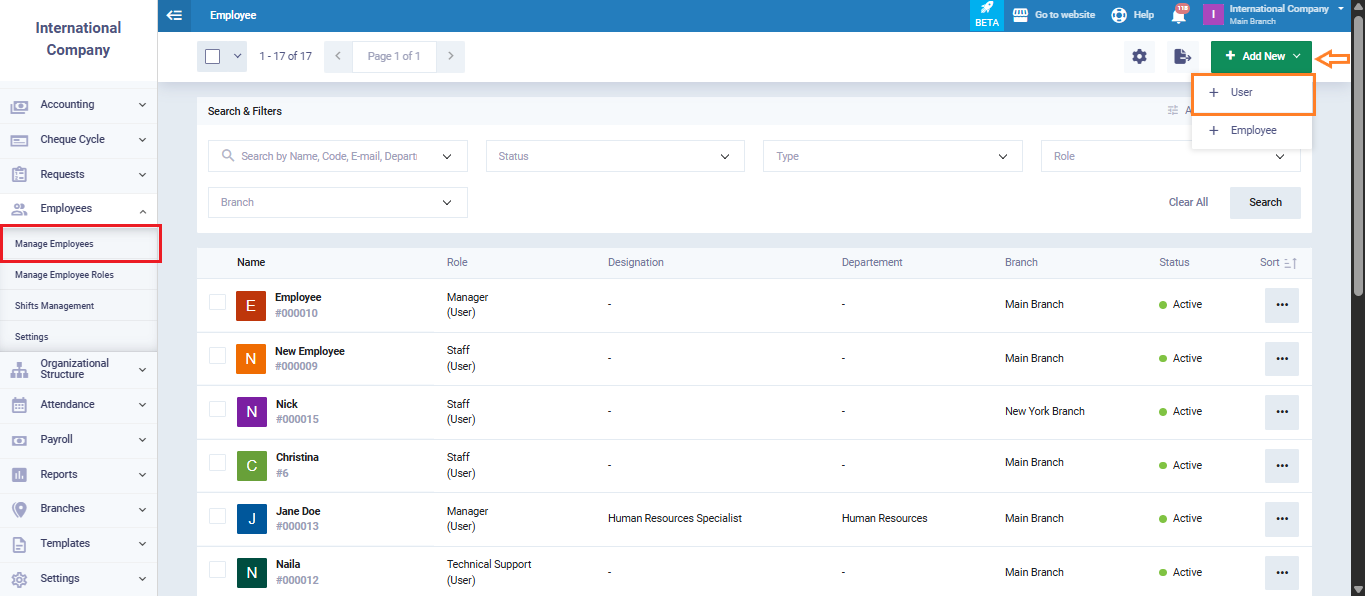Click the Sort icon in table header
The image size is (1365, 596).
1289,263
